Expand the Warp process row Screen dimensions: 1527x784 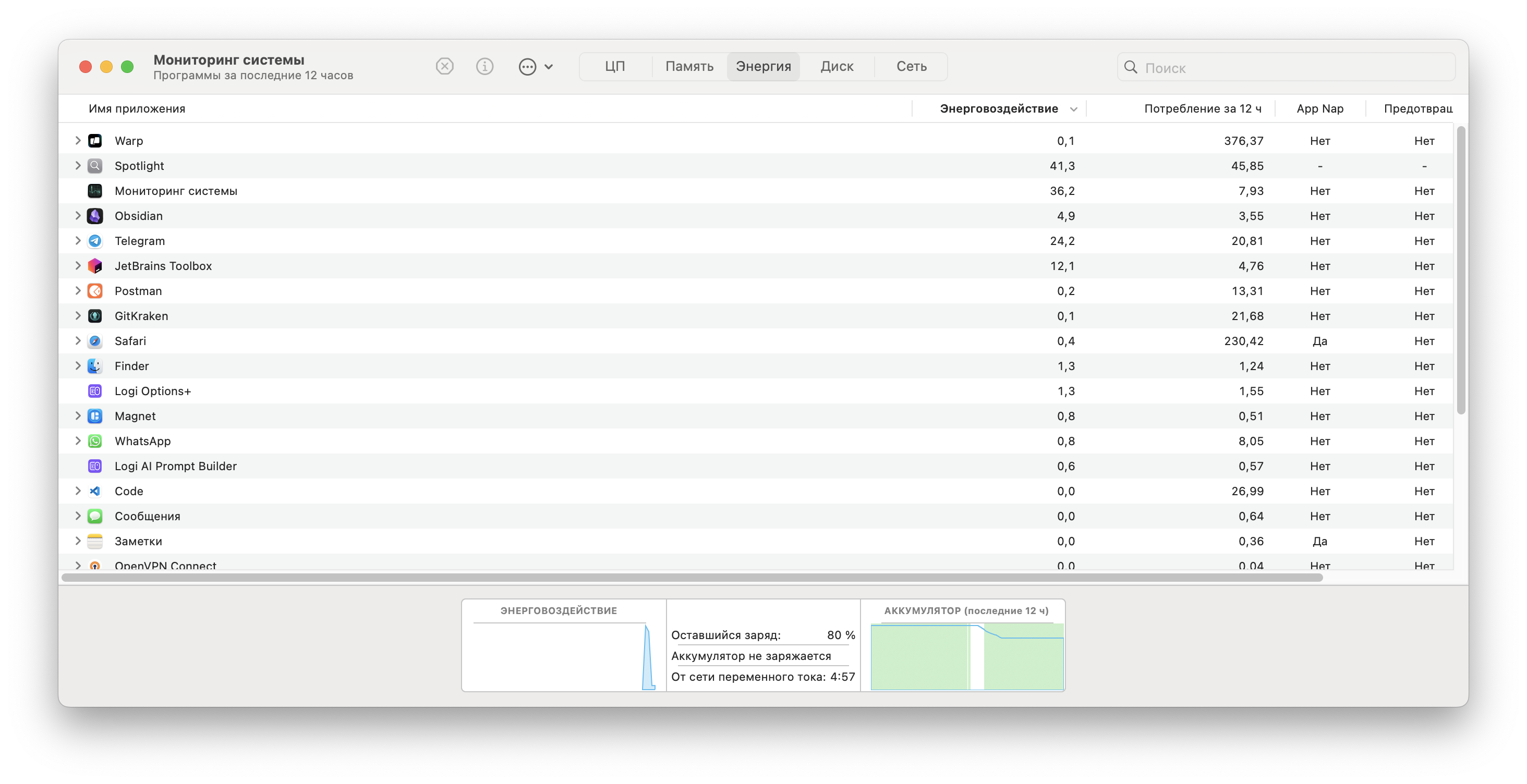point(78,140)
